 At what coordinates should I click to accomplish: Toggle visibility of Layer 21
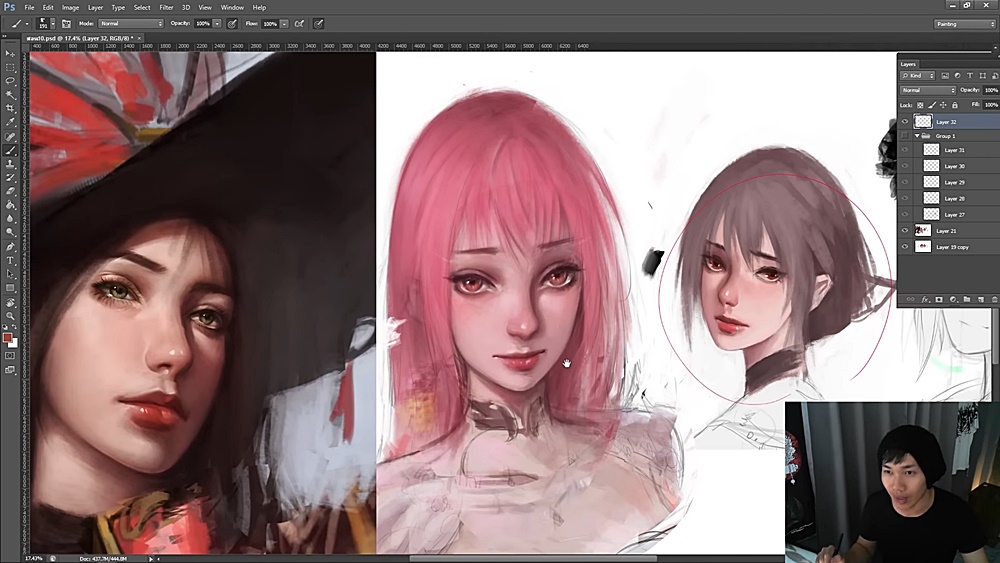(x=905, y=231)
